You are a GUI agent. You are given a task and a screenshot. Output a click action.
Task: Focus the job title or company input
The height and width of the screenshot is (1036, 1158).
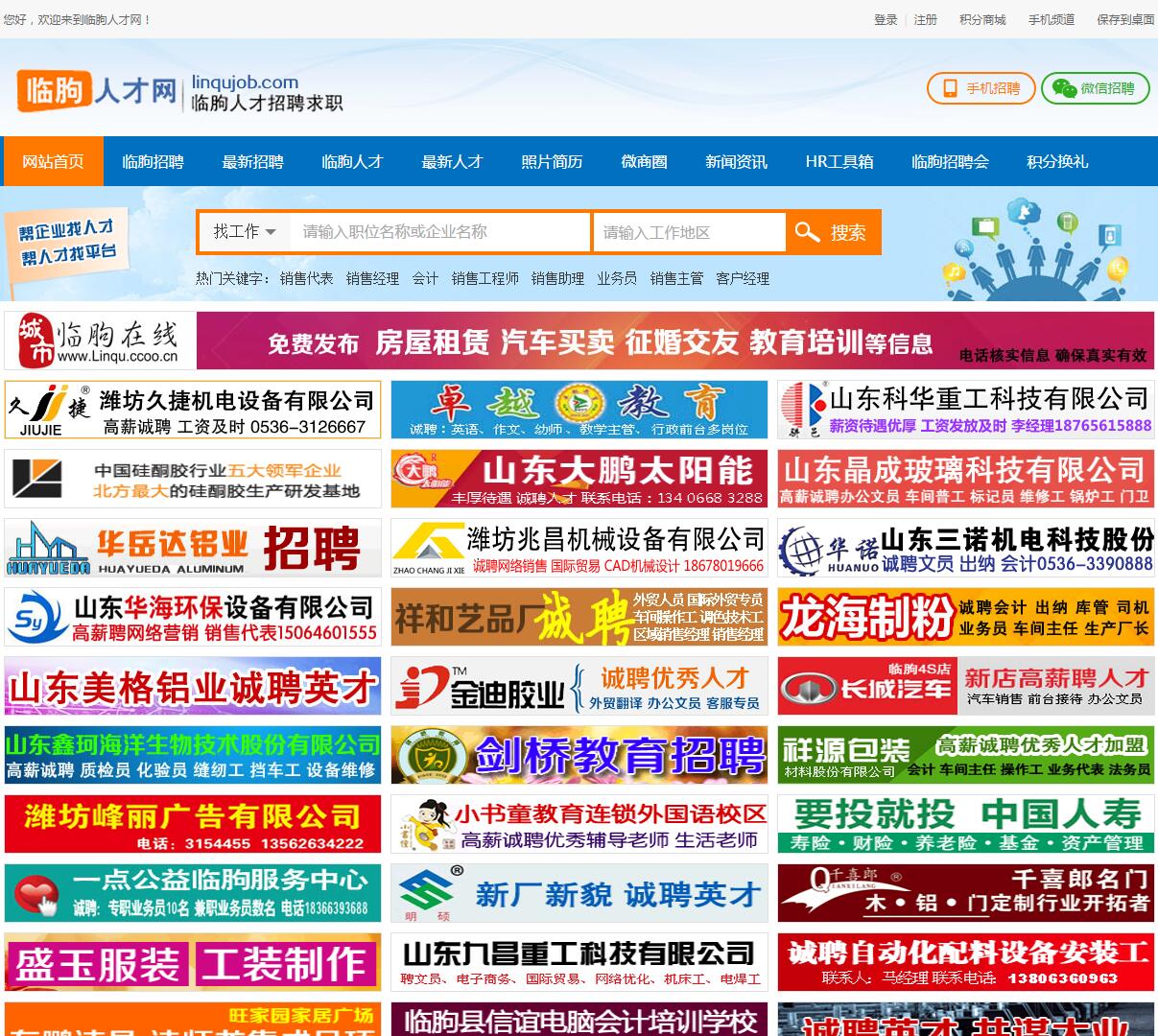click(x=439, y=232)
